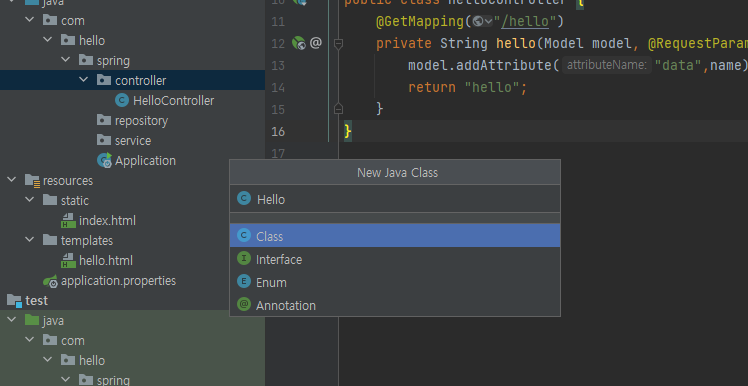Click the globe icon inside @GetMapping
Screen dimensions: 748x386
[478, 21]
